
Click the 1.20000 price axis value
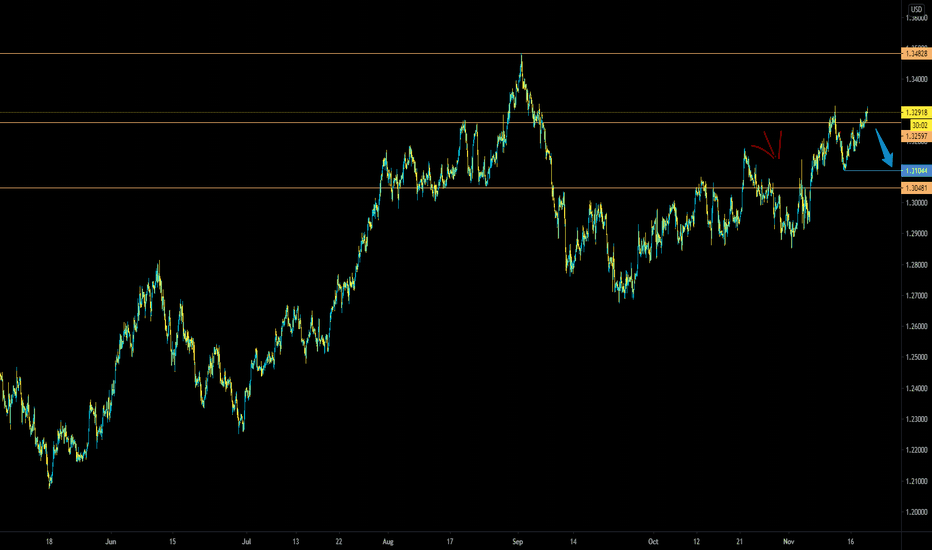tap(917, 512)
